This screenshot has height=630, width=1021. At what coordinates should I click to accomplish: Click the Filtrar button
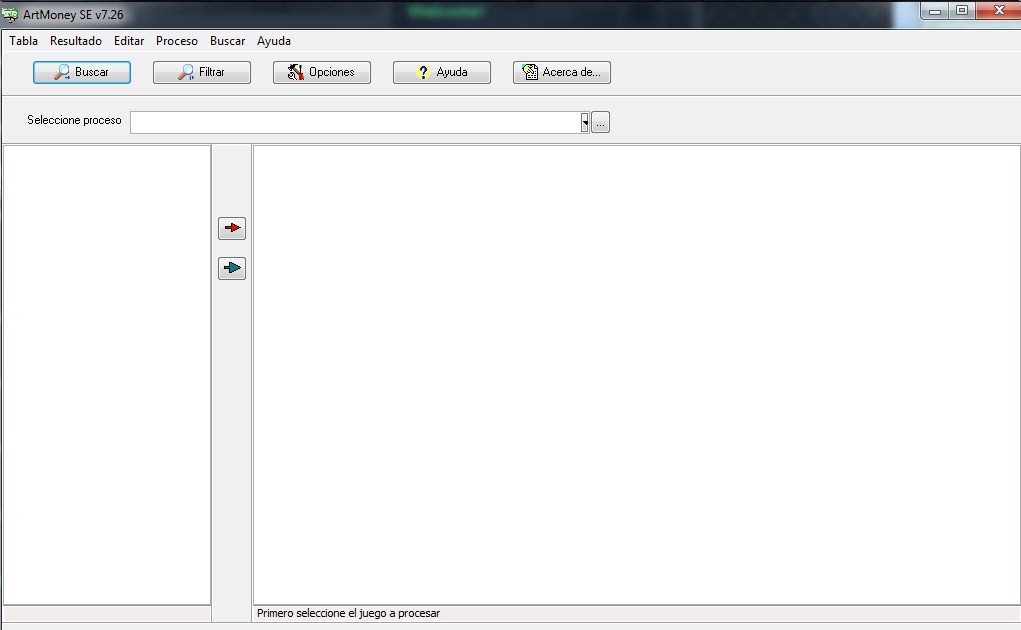(x=202, y=72)
